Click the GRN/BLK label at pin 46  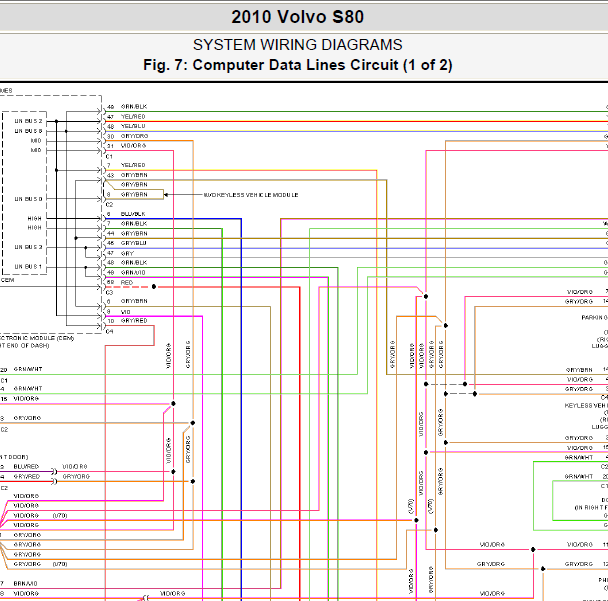point(134,107)
